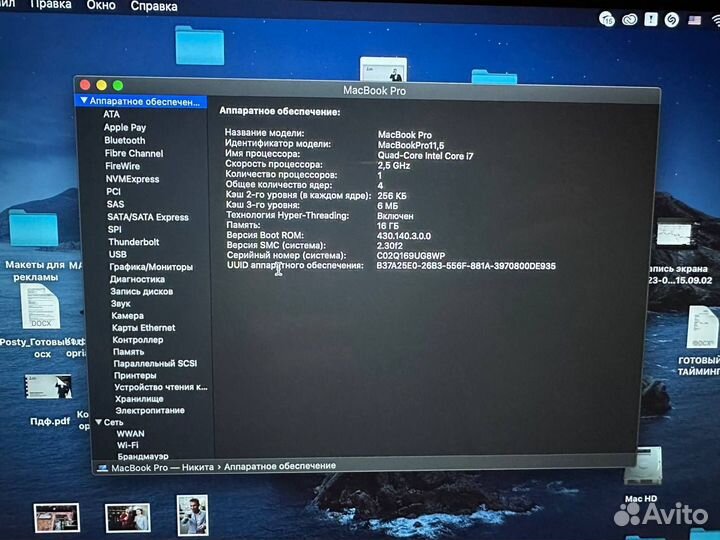
Task: Click the hardware UUID value
Action: click(x=466, y=266)
